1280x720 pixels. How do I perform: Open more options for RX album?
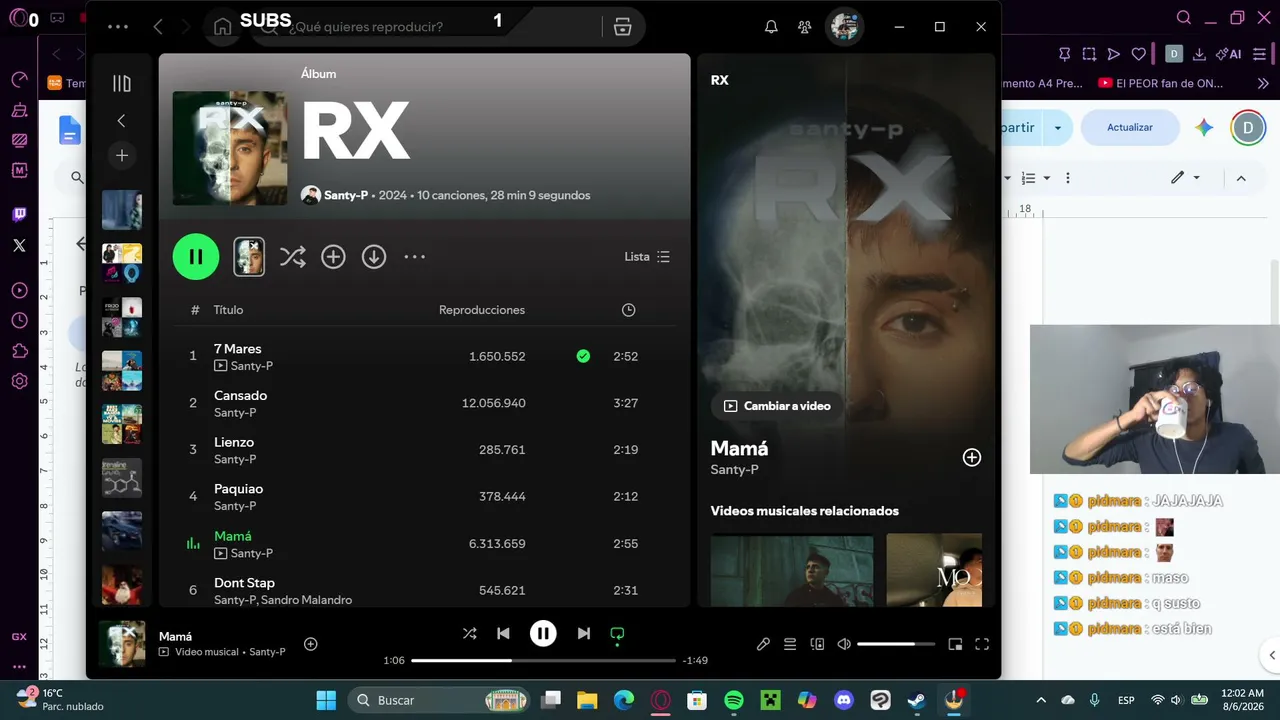415,257
